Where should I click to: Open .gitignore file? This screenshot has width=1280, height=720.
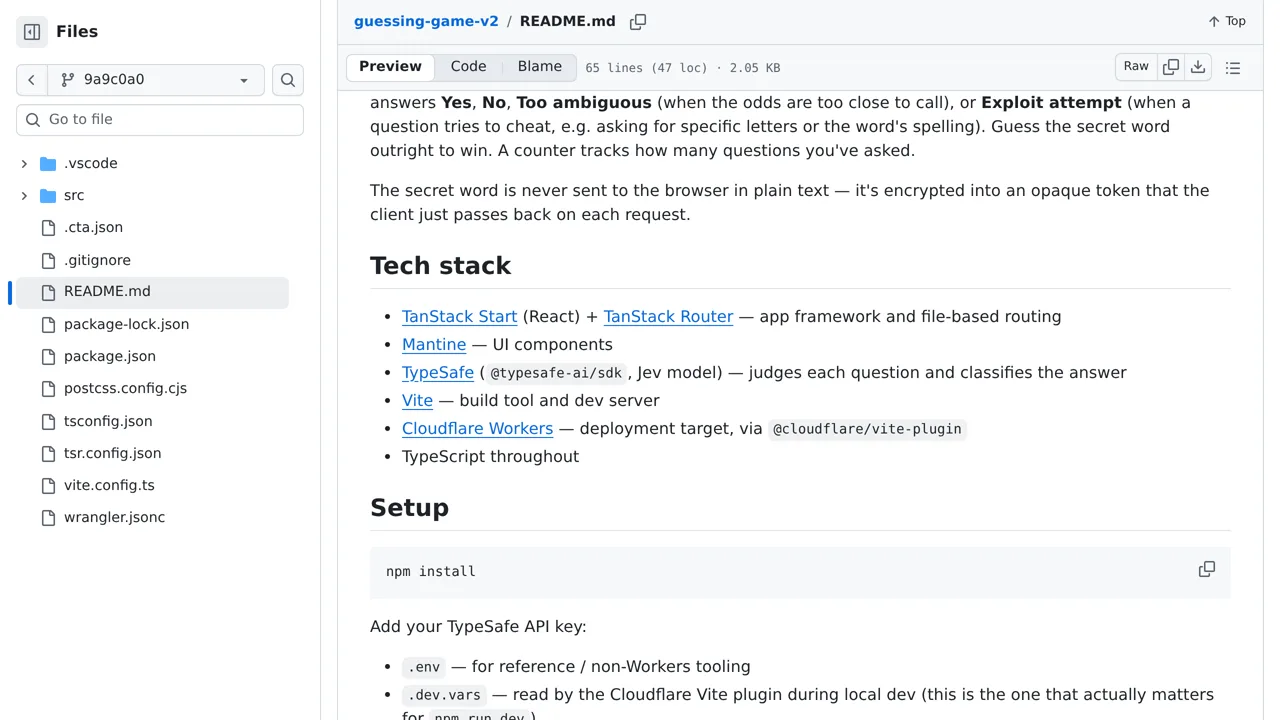click(x=97, y=260)
